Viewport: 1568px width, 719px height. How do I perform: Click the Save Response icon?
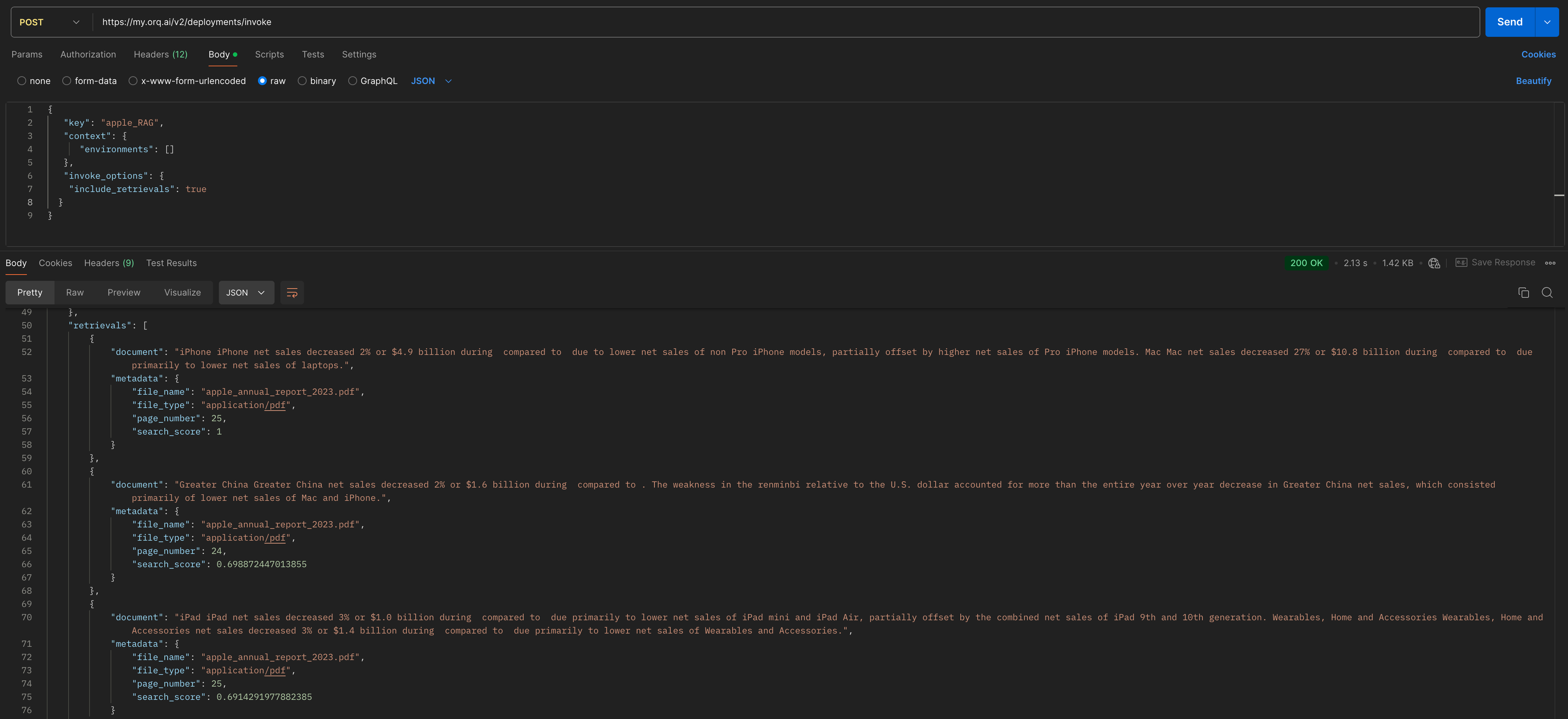tap(1462, 262)
